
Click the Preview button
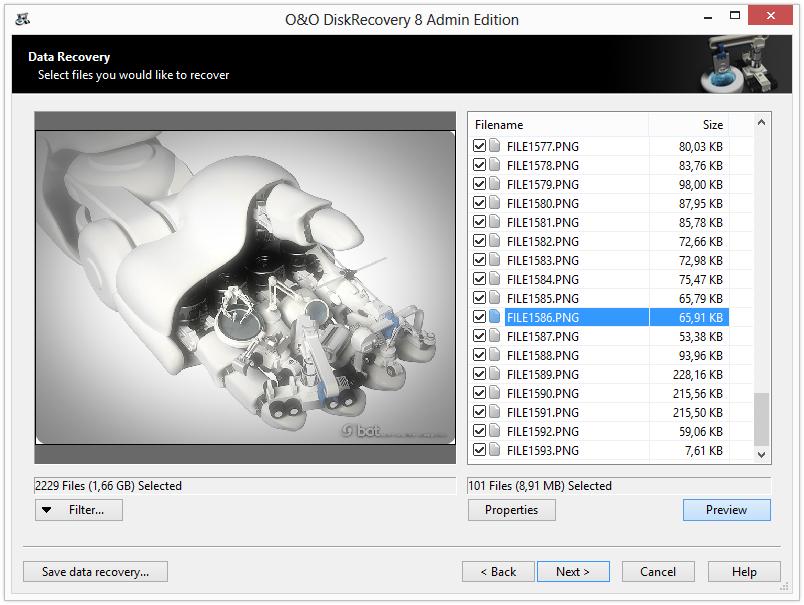(727, 510)
